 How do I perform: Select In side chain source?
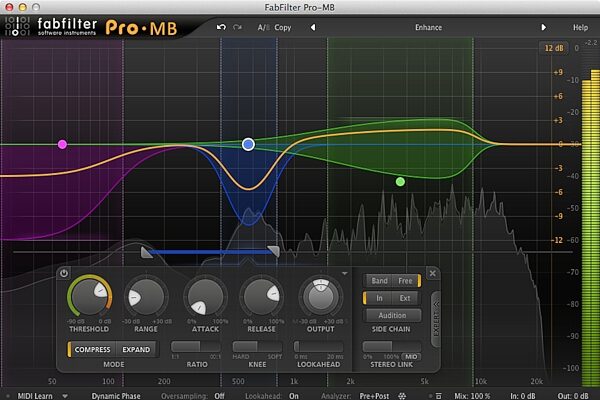tap(378, 298)
